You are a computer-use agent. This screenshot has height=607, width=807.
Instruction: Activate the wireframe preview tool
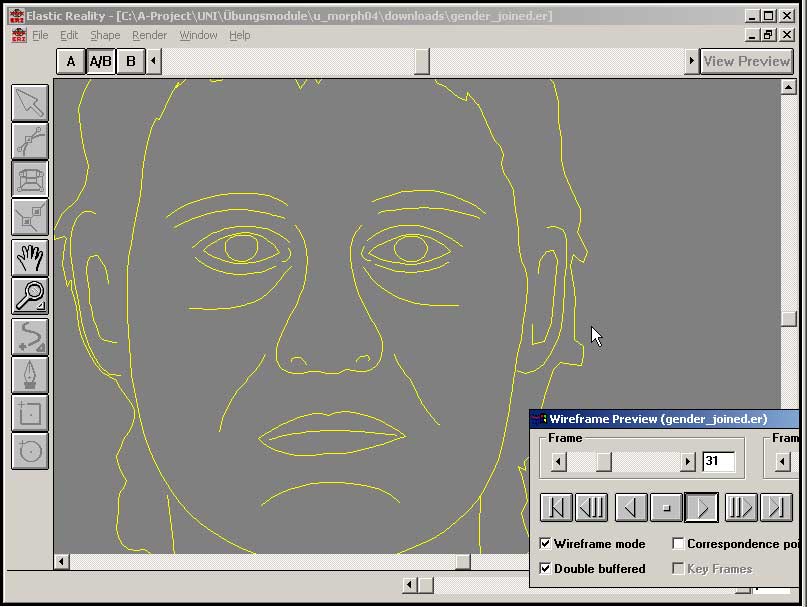point(30,179)
